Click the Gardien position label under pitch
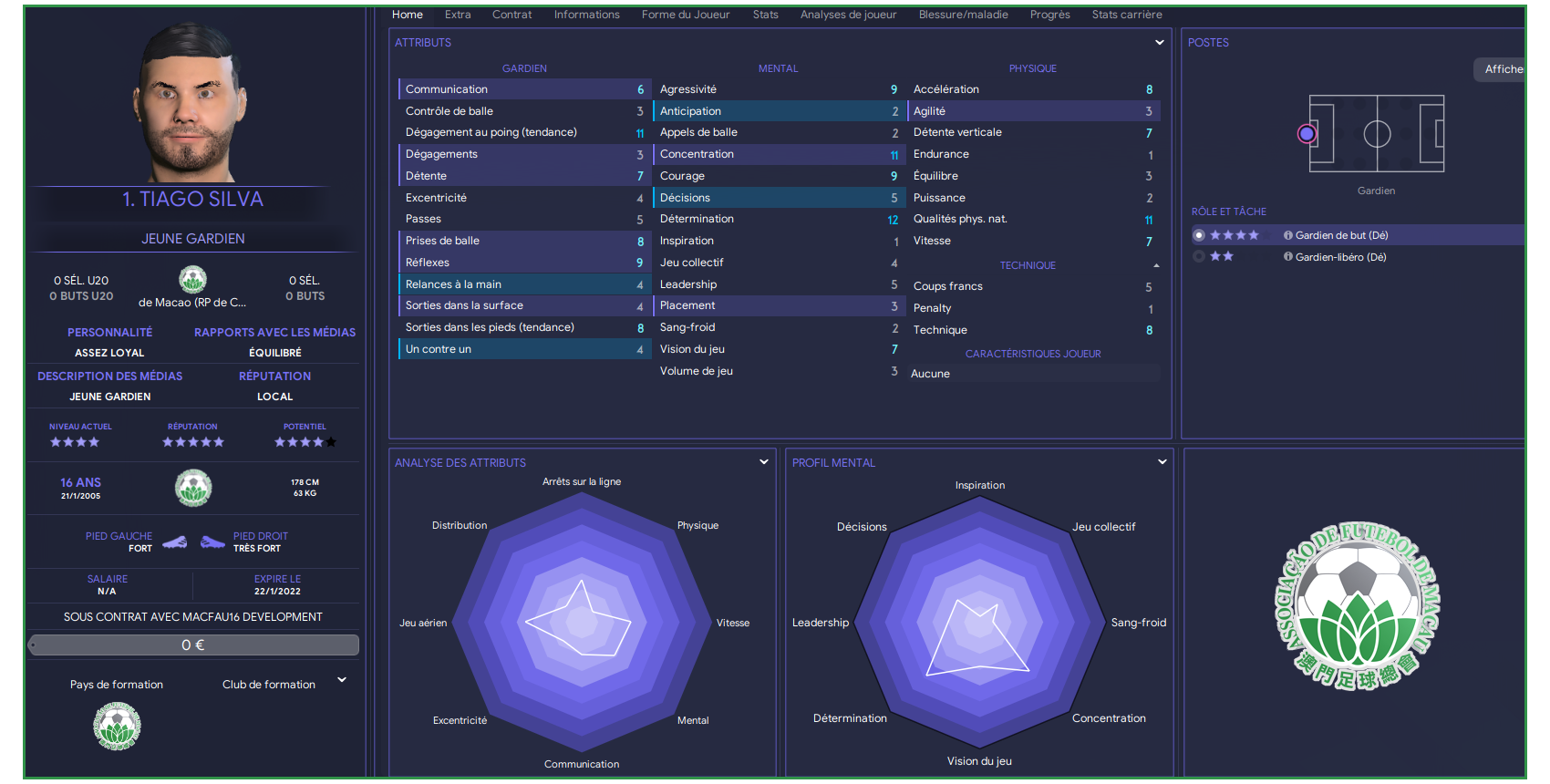This screenshot has height=784, width=1550. tap(1376, 191)
